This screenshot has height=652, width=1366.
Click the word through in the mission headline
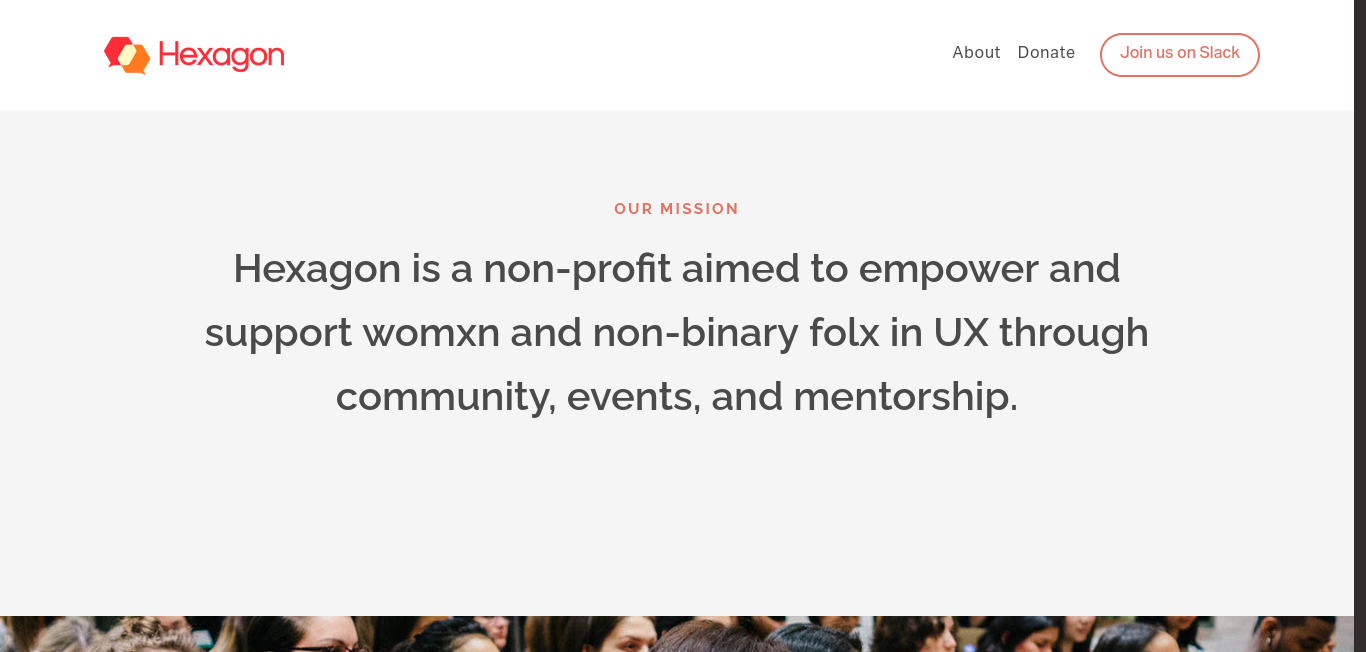[x=1074, y=333]
